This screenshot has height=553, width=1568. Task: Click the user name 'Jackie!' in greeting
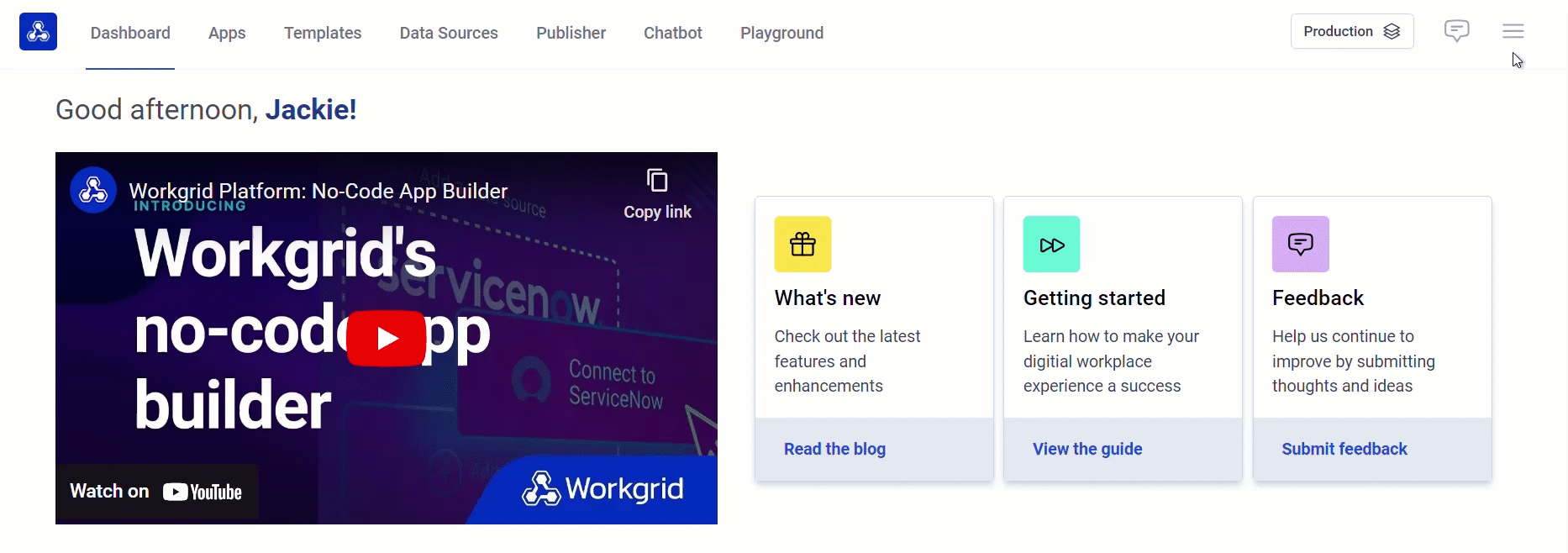(x=311, y=109)
